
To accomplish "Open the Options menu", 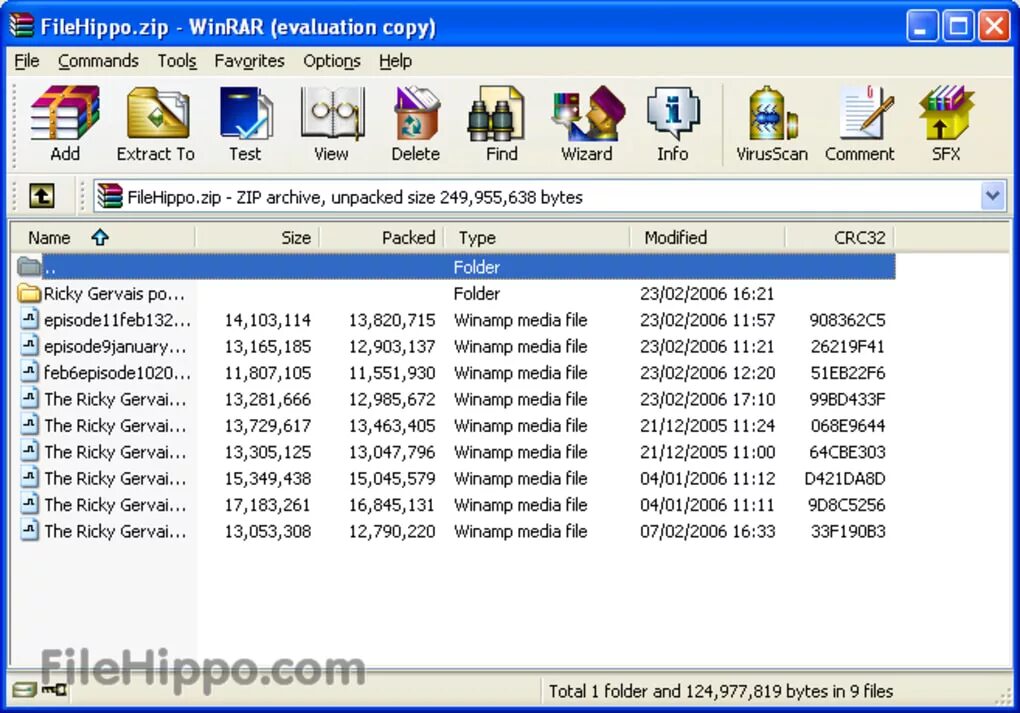I will pyautogui.click(x=332, y=61).
